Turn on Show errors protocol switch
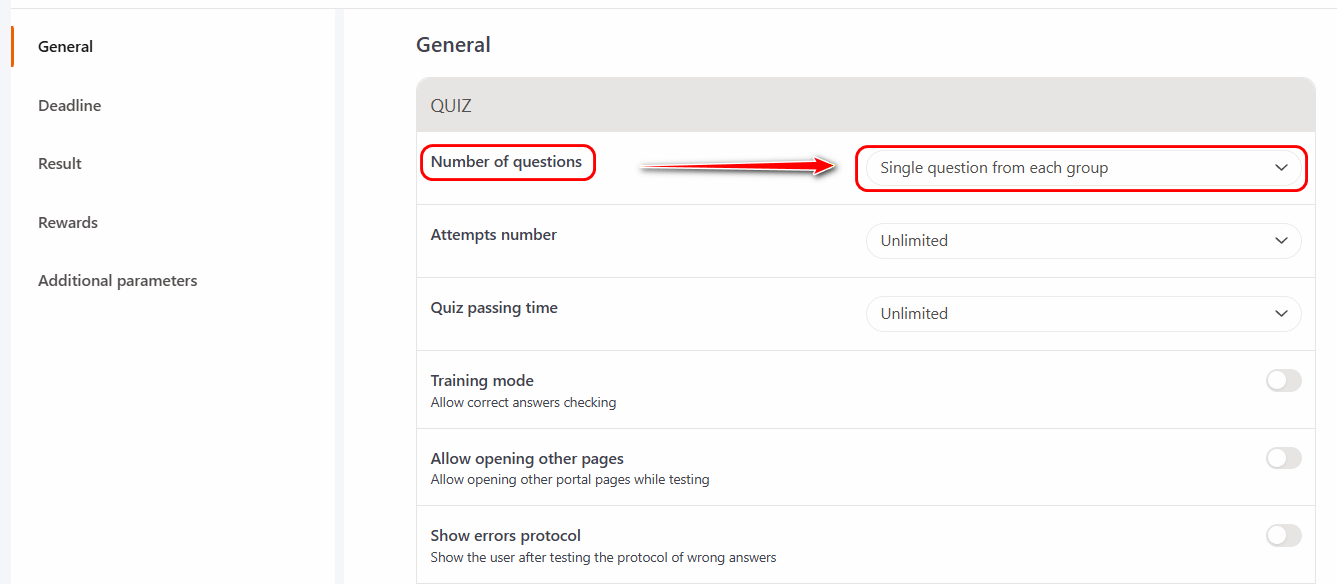 tap(1283, 536)
